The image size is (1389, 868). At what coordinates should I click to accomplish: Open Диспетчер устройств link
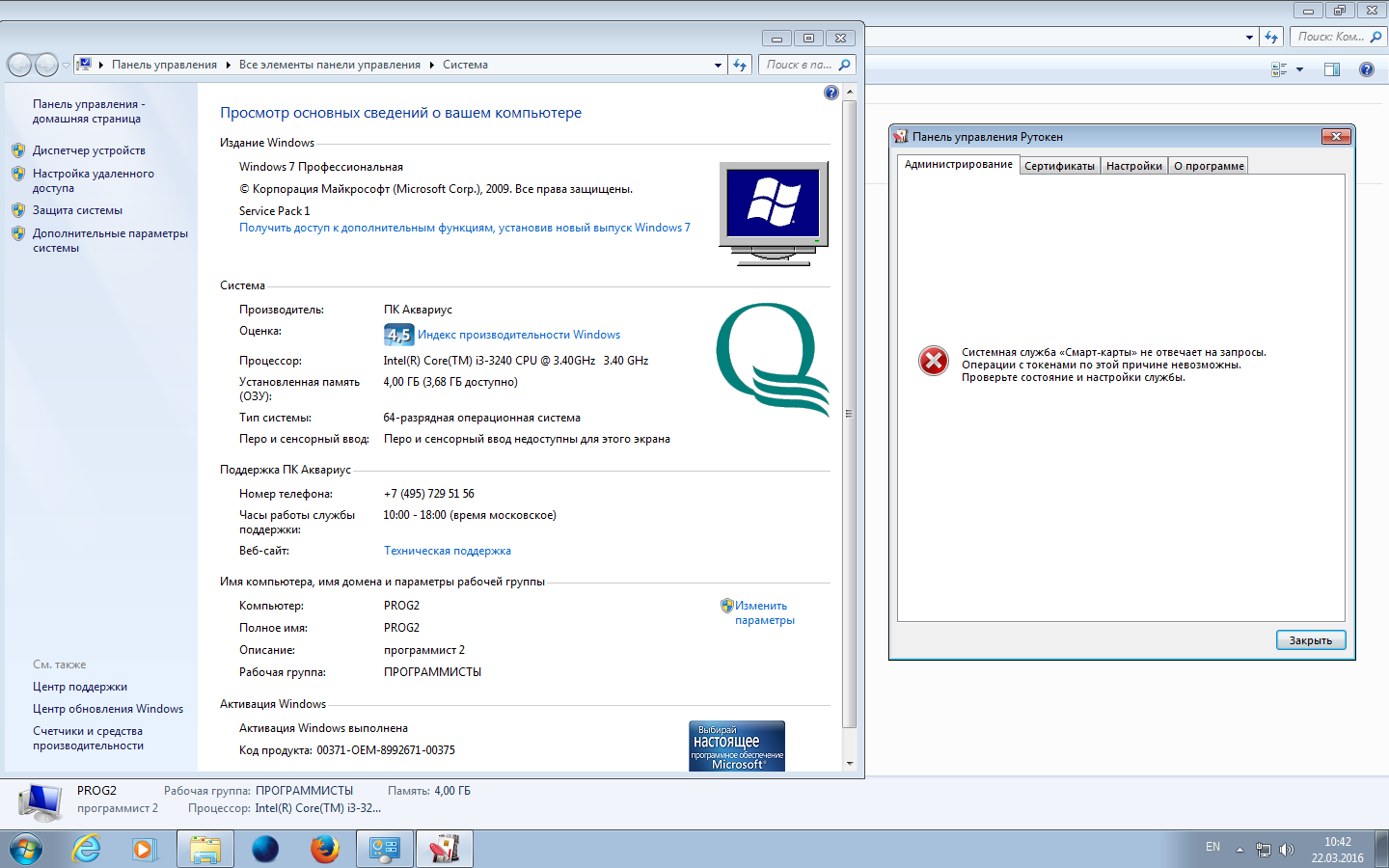pyautogui.click(x=89, y=150)
